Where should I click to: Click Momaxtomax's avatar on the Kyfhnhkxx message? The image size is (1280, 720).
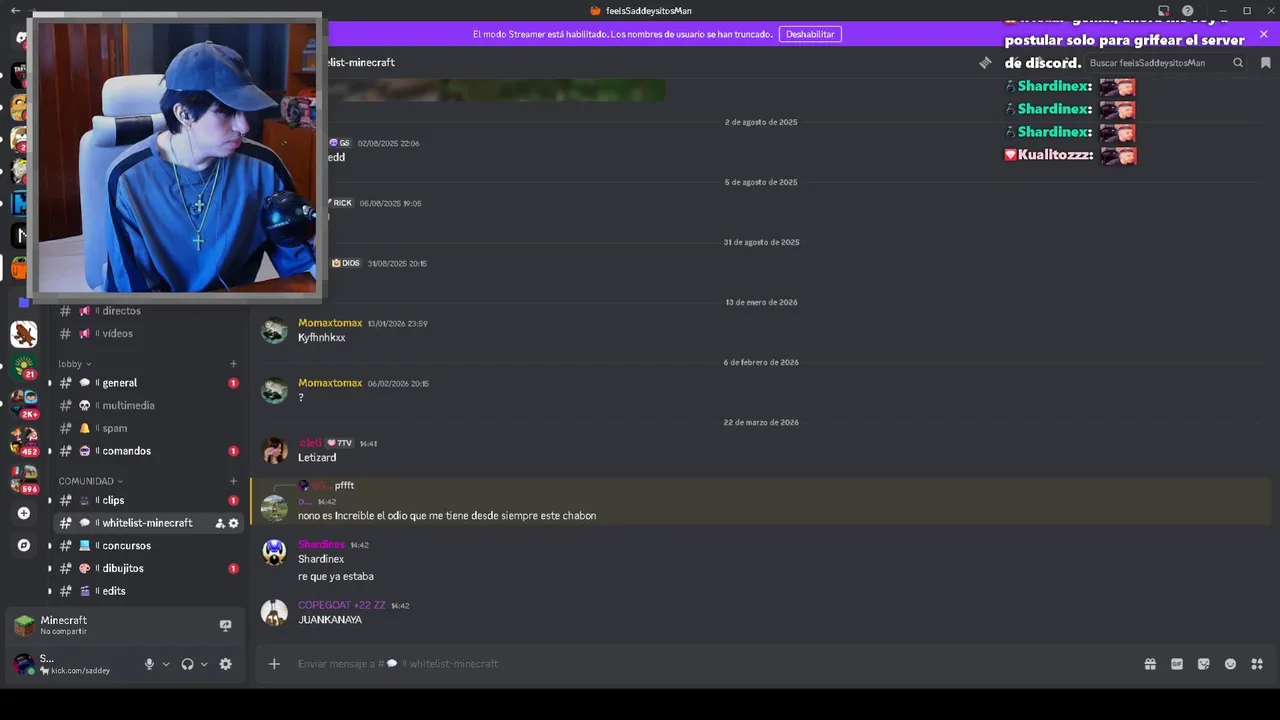pos(274,331)
